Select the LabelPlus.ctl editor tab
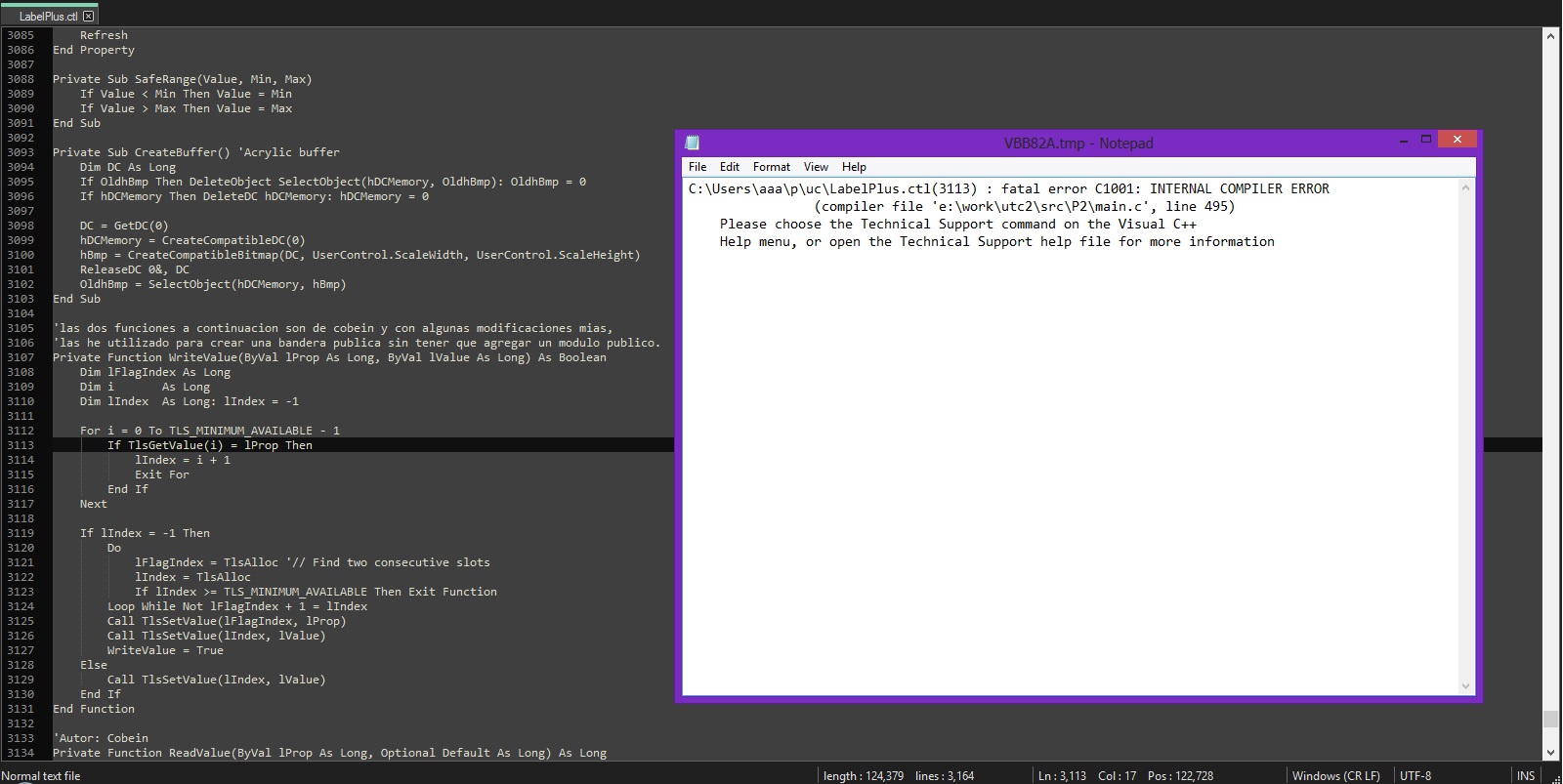The height and width of the screenshot is (784, 1563). click(49, 17)
